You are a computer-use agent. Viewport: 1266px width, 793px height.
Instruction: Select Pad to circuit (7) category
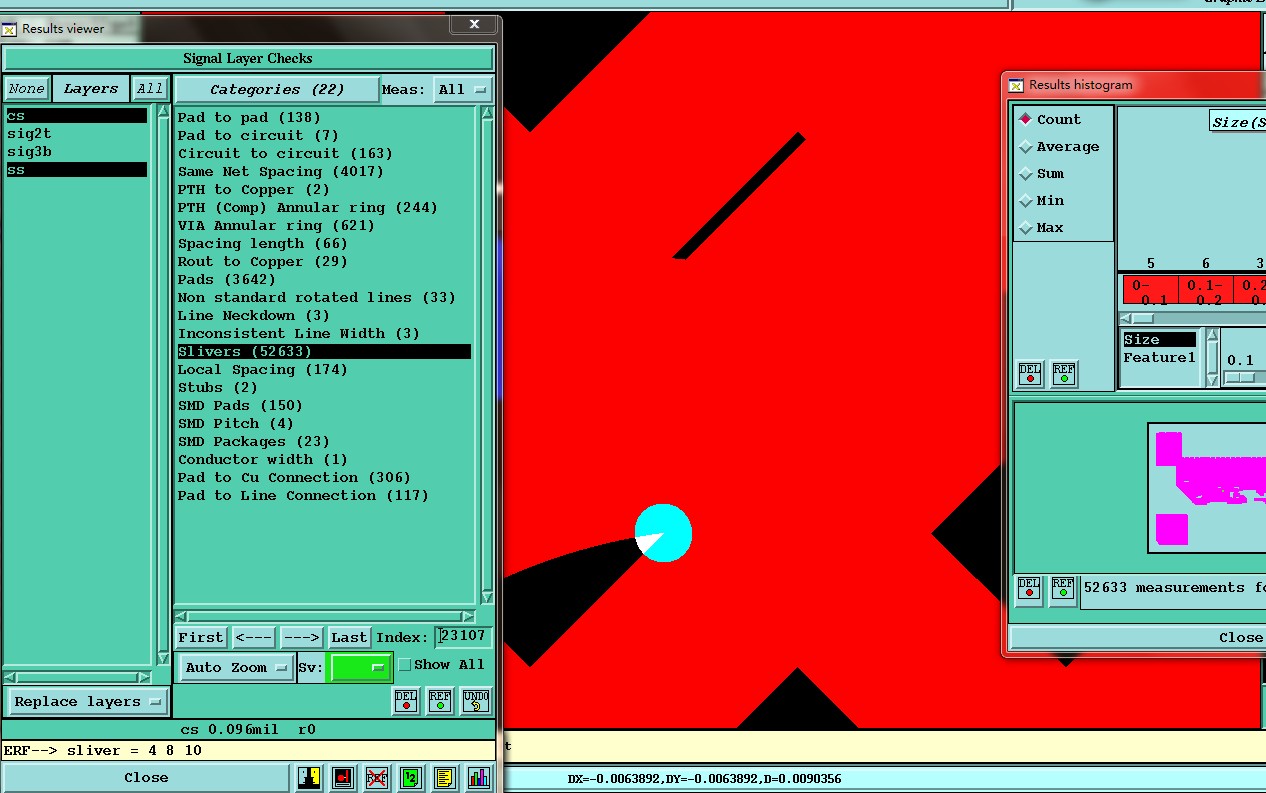tap(324, 135)
